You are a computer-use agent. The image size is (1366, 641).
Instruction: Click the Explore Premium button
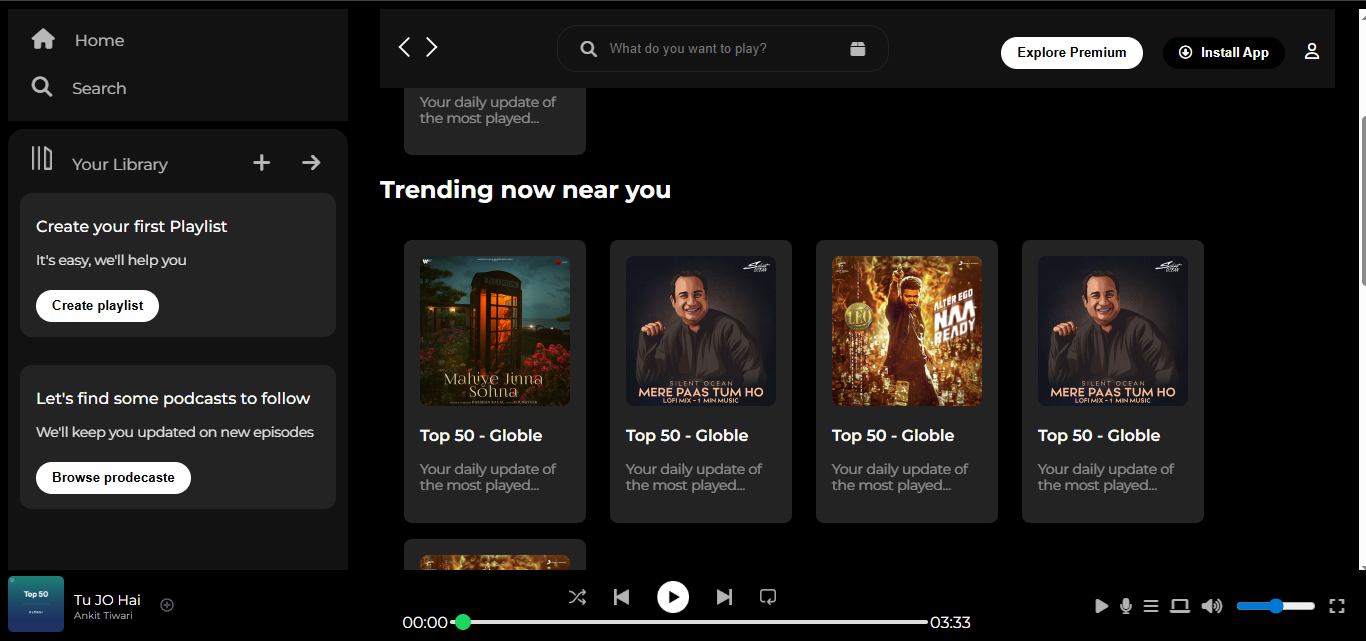pos(1072,53)
